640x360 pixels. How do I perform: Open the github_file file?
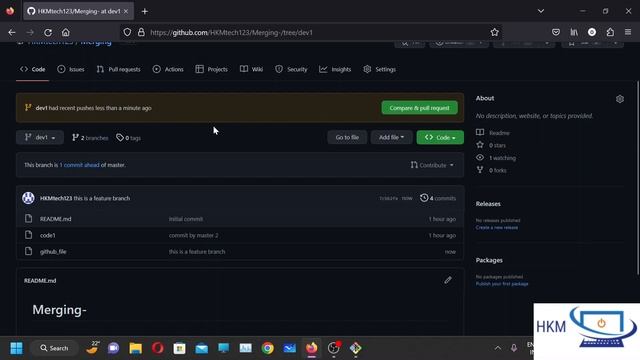click(x=53, y=252)
